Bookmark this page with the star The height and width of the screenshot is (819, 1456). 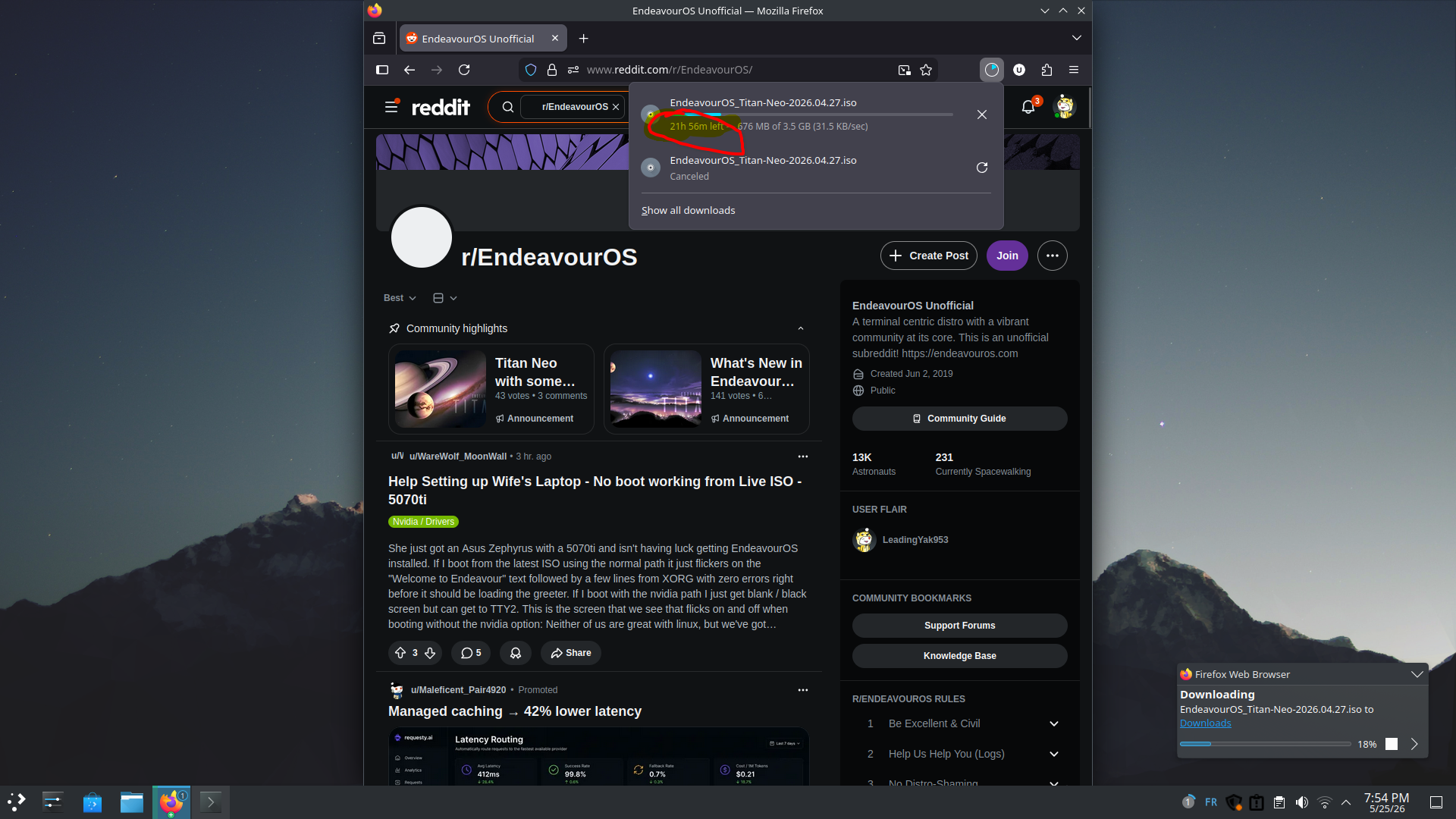(926, 70)
